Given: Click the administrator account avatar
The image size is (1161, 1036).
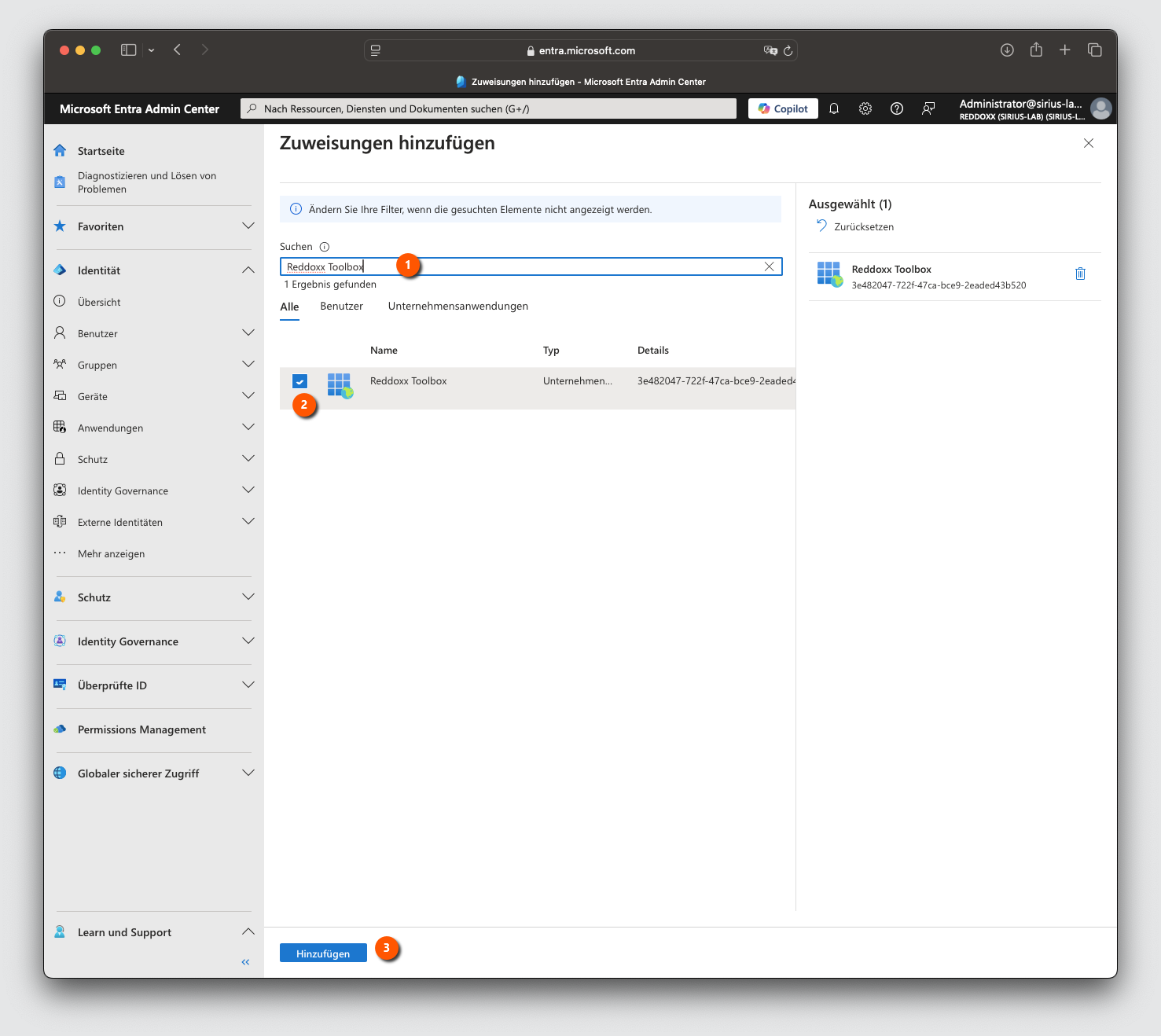Looking at the screenshot, I should 1101,108.
